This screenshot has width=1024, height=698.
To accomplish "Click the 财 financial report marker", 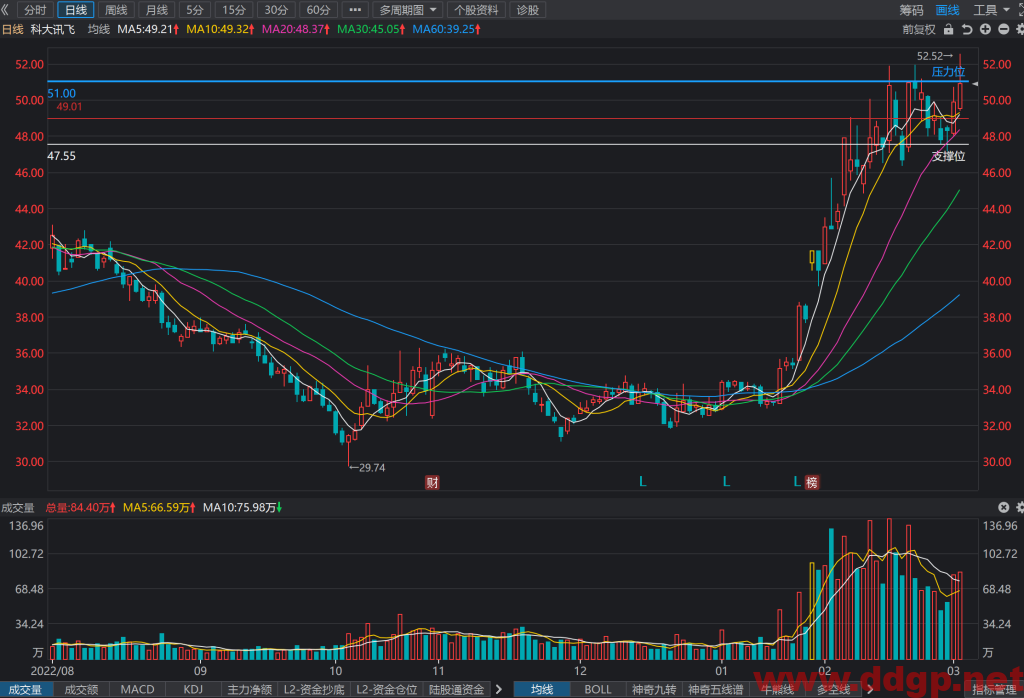I will [x=432, y=483].
